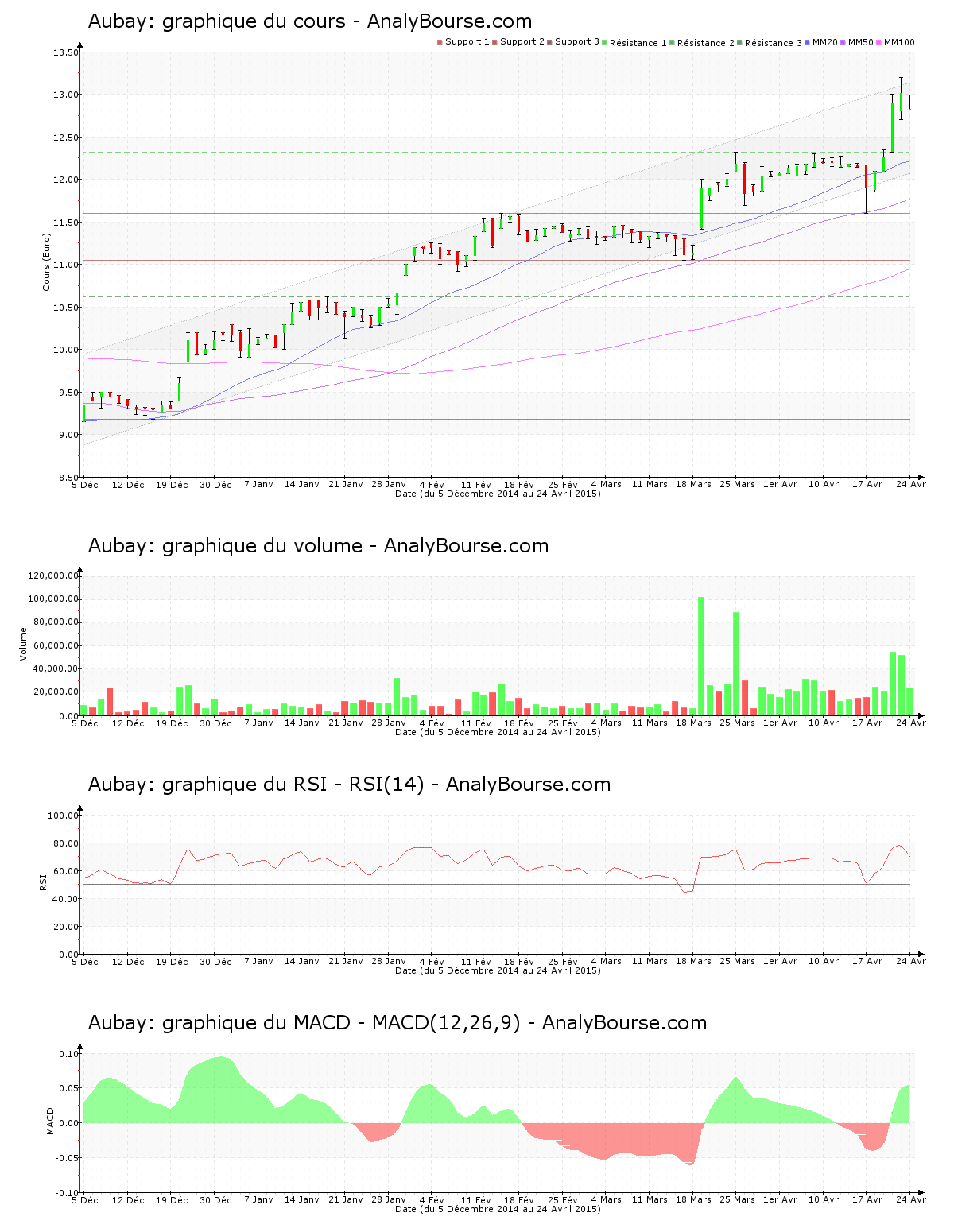The image size is (954, 1232).
Task: Click the 13.50 tick on price axis
Action: [65, 52]
